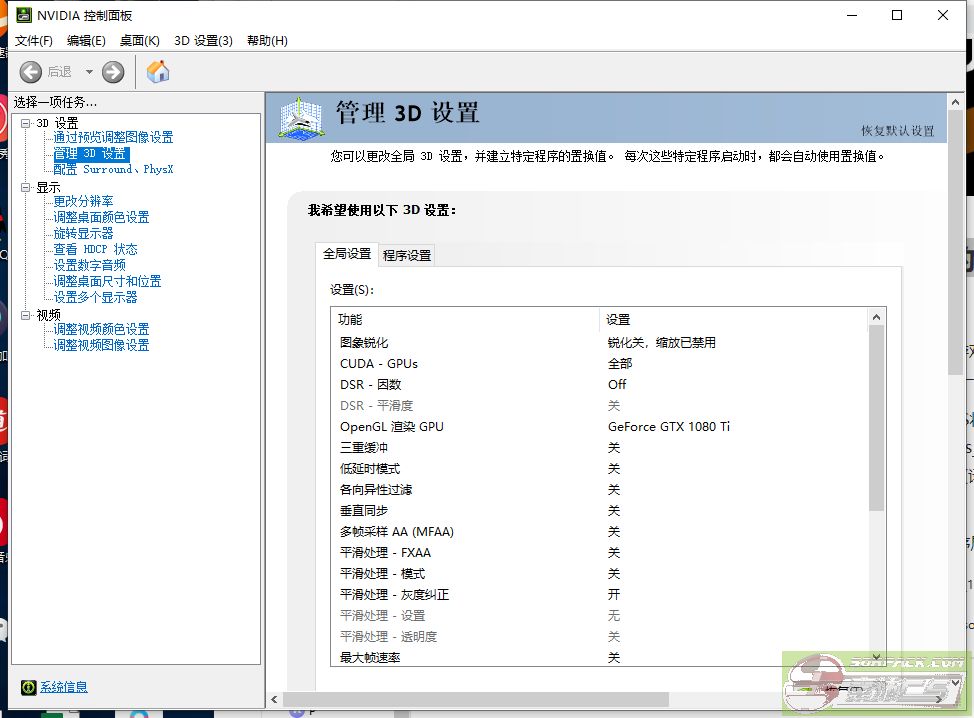Click the 管理 3D 设置 header icon
Screen dimensions: 974x718
click(x=298, y=117)
